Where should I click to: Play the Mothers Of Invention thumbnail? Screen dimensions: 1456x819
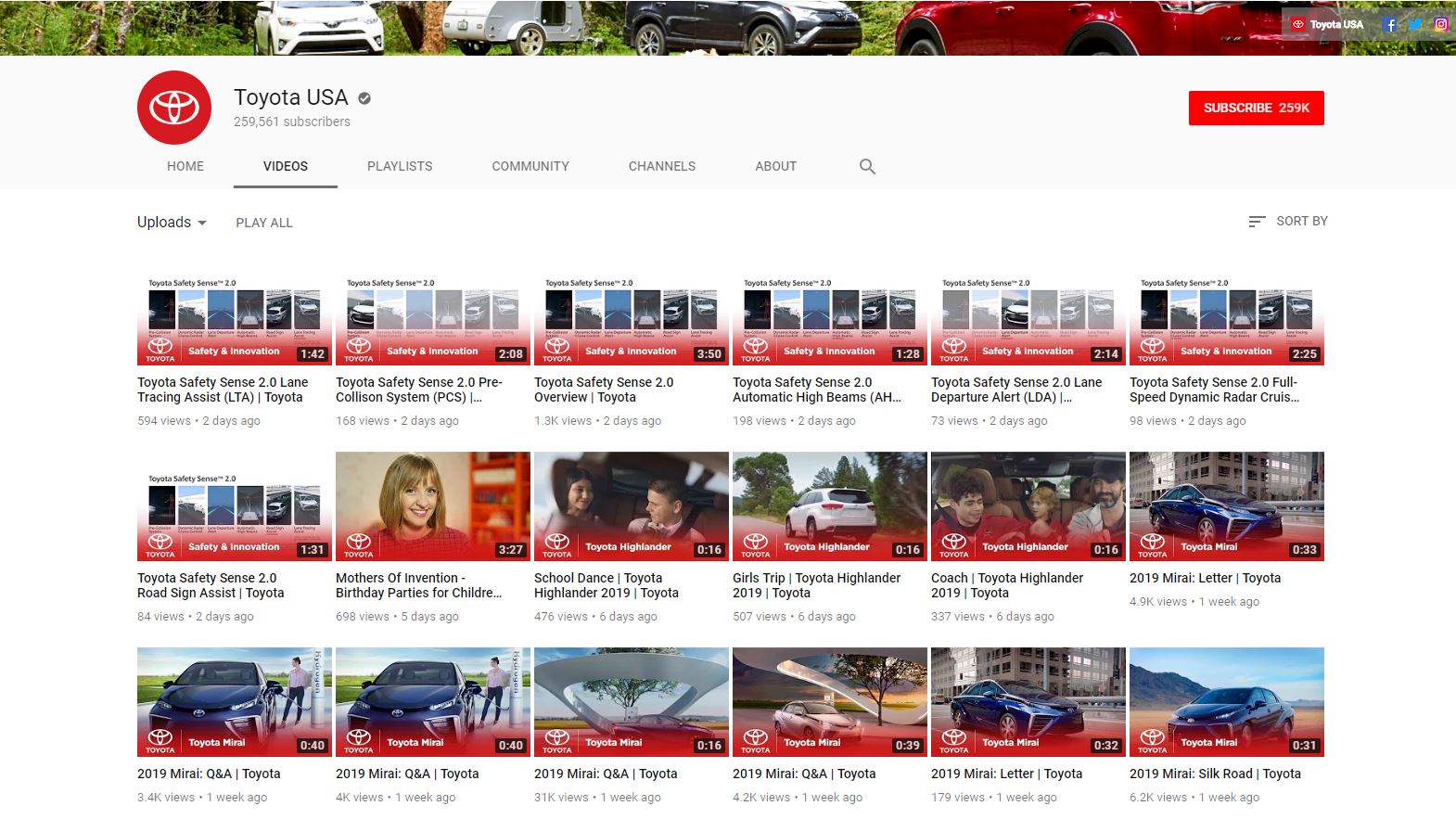[433, 506]
